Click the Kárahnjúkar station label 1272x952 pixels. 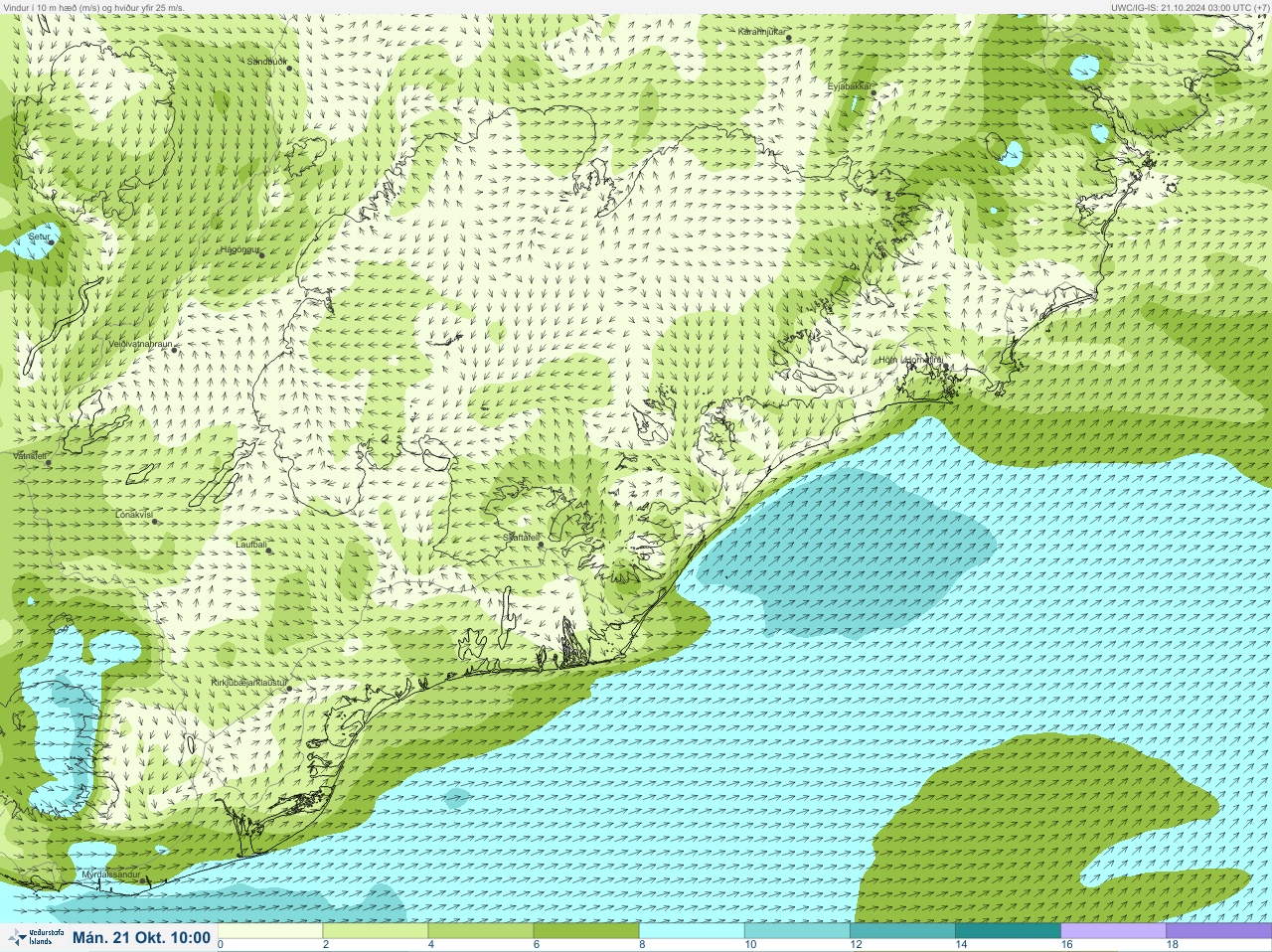point(762,32)
